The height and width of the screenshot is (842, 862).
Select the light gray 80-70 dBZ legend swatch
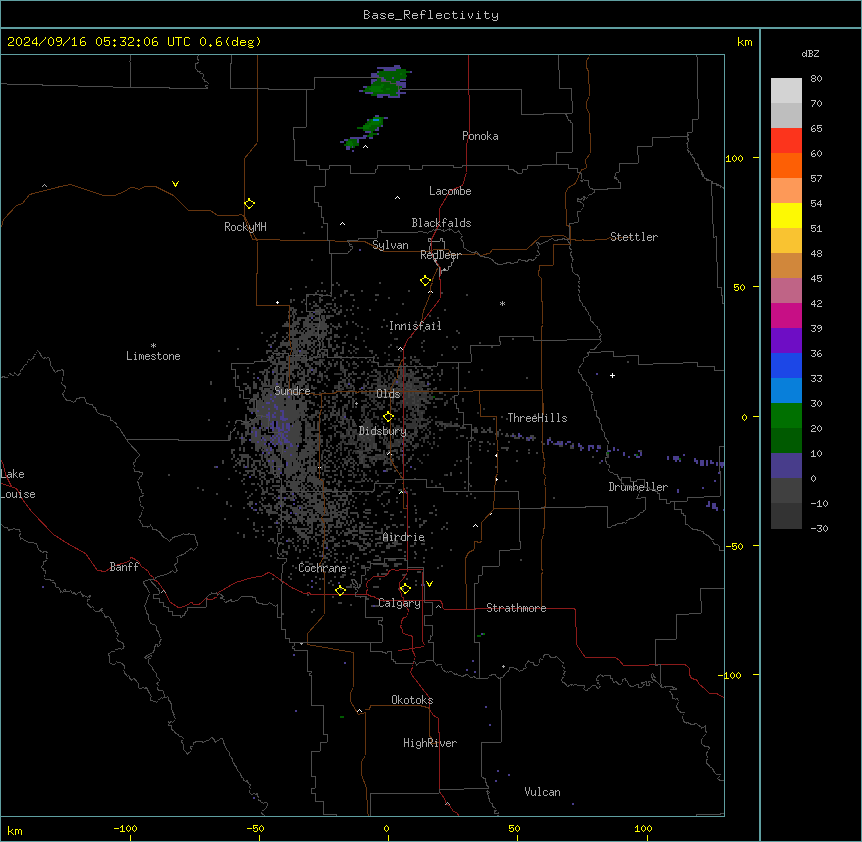(x=786, y=91)
